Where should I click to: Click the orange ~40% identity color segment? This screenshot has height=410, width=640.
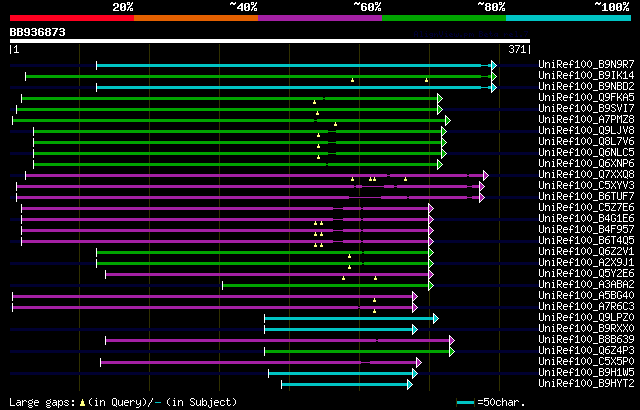coord(196,18)
